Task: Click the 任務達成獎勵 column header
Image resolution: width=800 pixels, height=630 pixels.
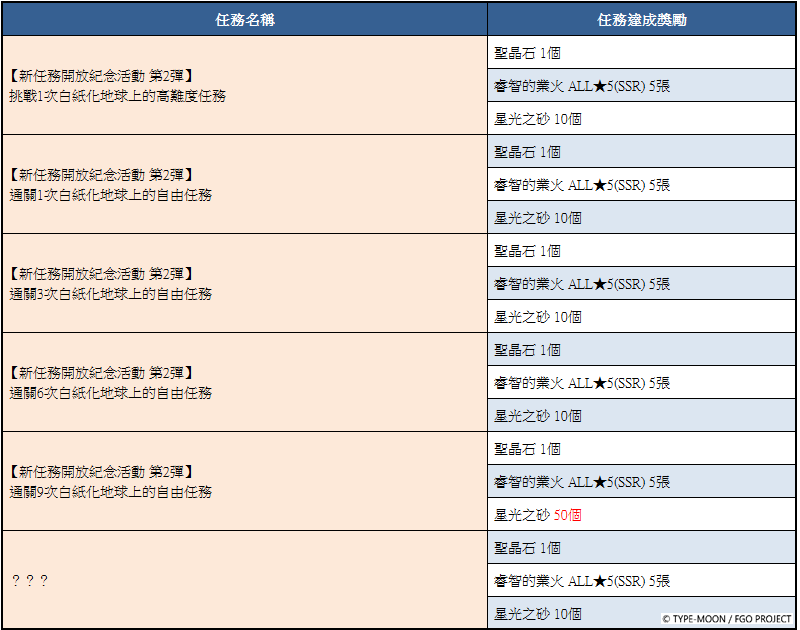Action: [642, 20]
